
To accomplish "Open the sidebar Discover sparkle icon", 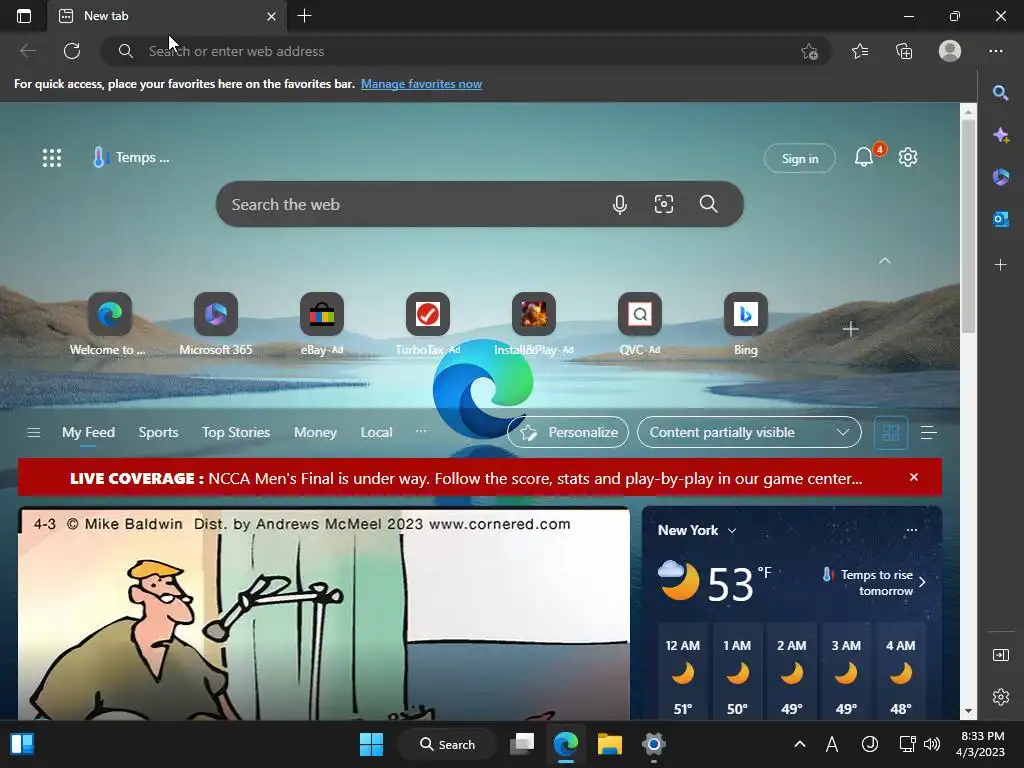I will [x=1000, y=135].
